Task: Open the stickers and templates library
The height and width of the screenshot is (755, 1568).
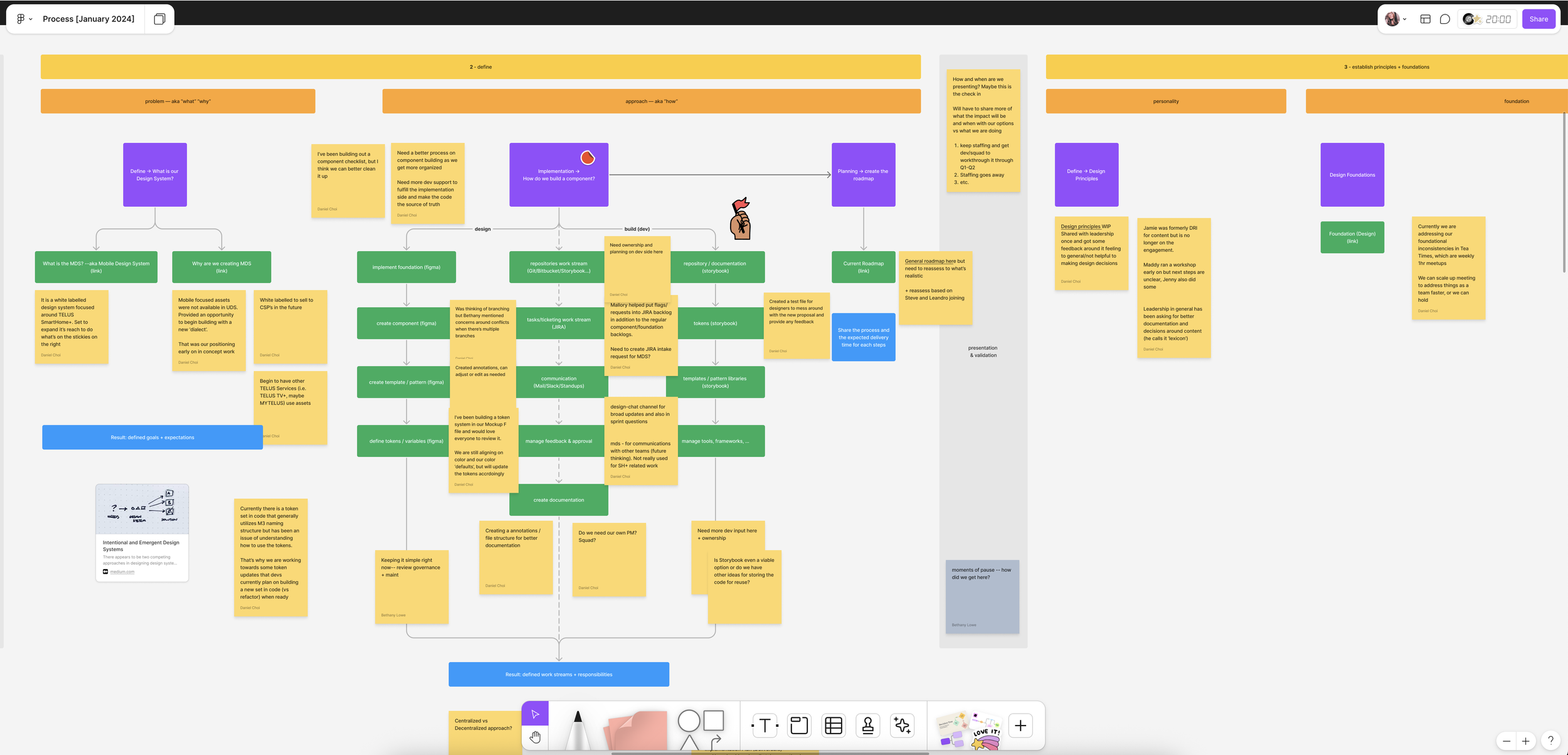Action: [968, 729]
